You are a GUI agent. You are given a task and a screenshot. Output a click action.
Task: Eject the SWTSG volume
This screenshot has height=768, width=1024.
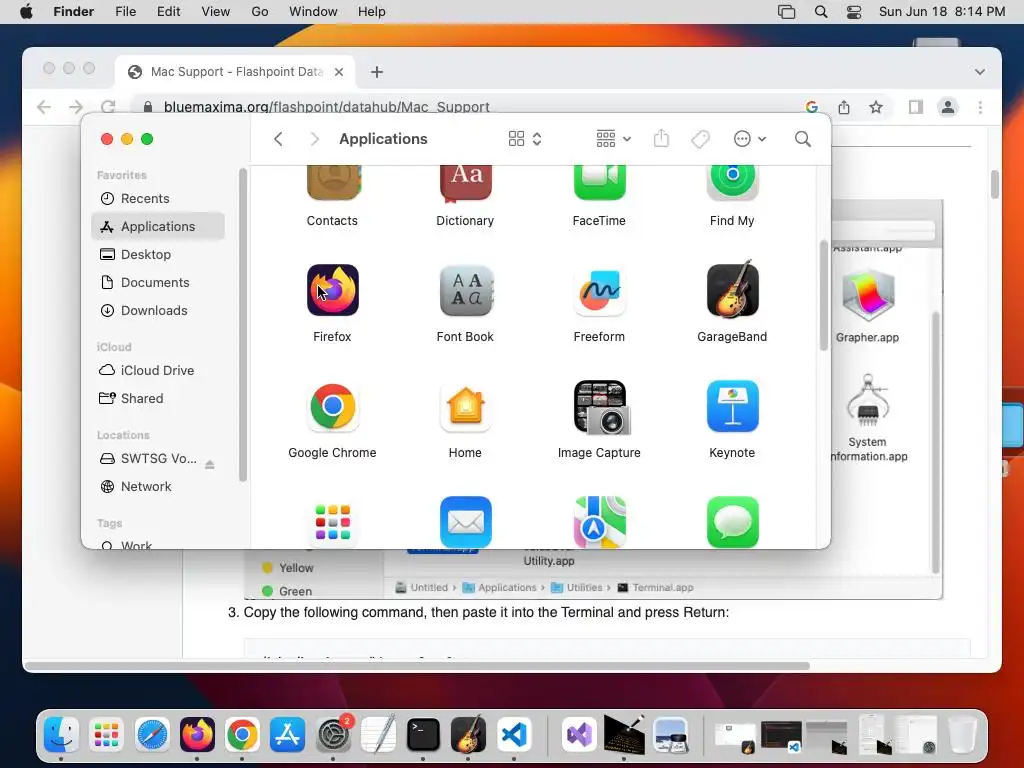pos(210,464)
